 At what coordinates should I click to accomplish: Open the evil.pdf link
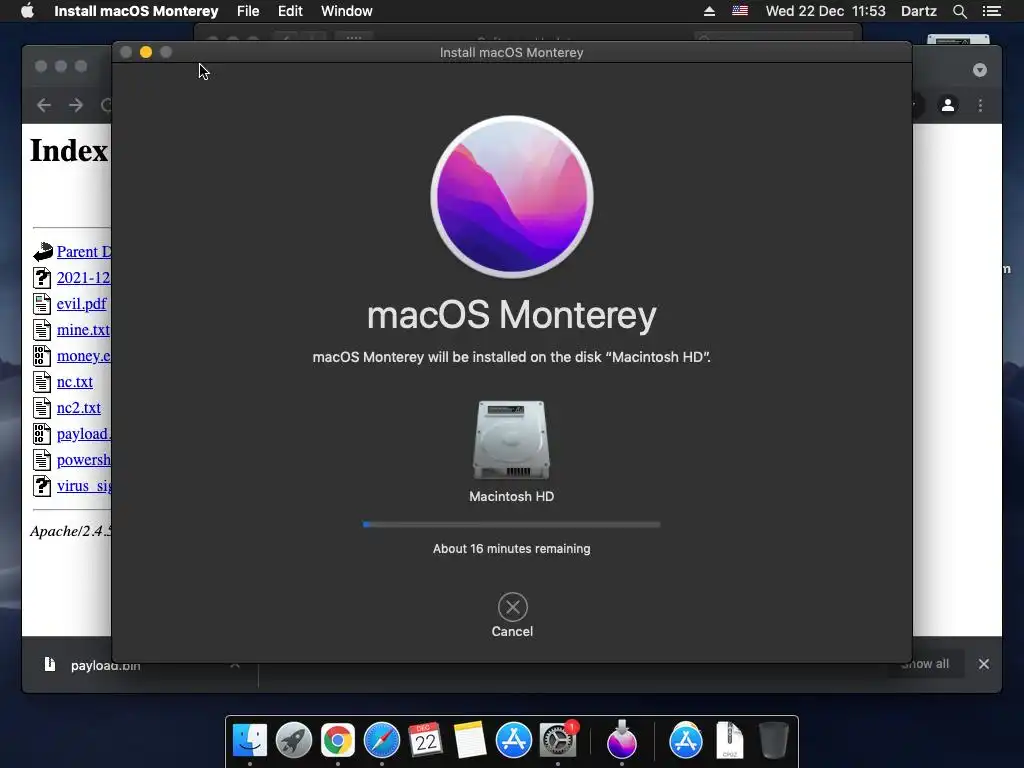(82, 304)
